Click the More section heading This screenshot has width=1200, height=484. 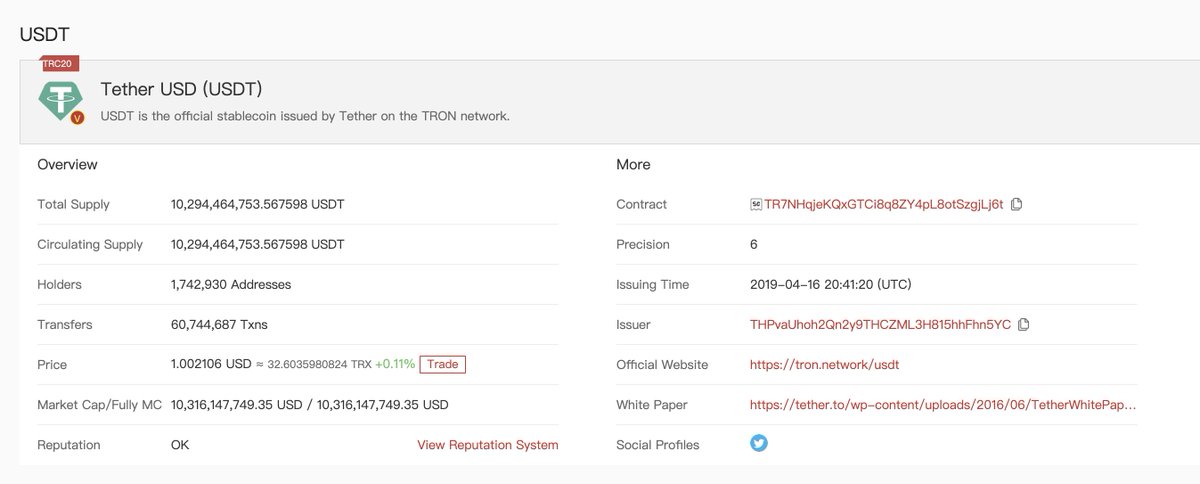[x=633, y=164]
